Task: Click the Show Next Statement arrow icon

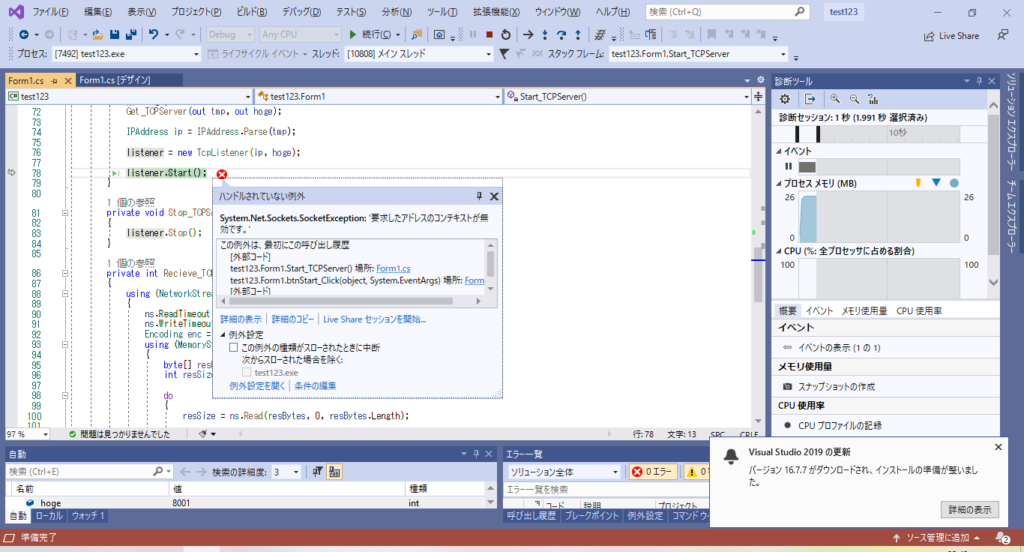Action: 528,35
